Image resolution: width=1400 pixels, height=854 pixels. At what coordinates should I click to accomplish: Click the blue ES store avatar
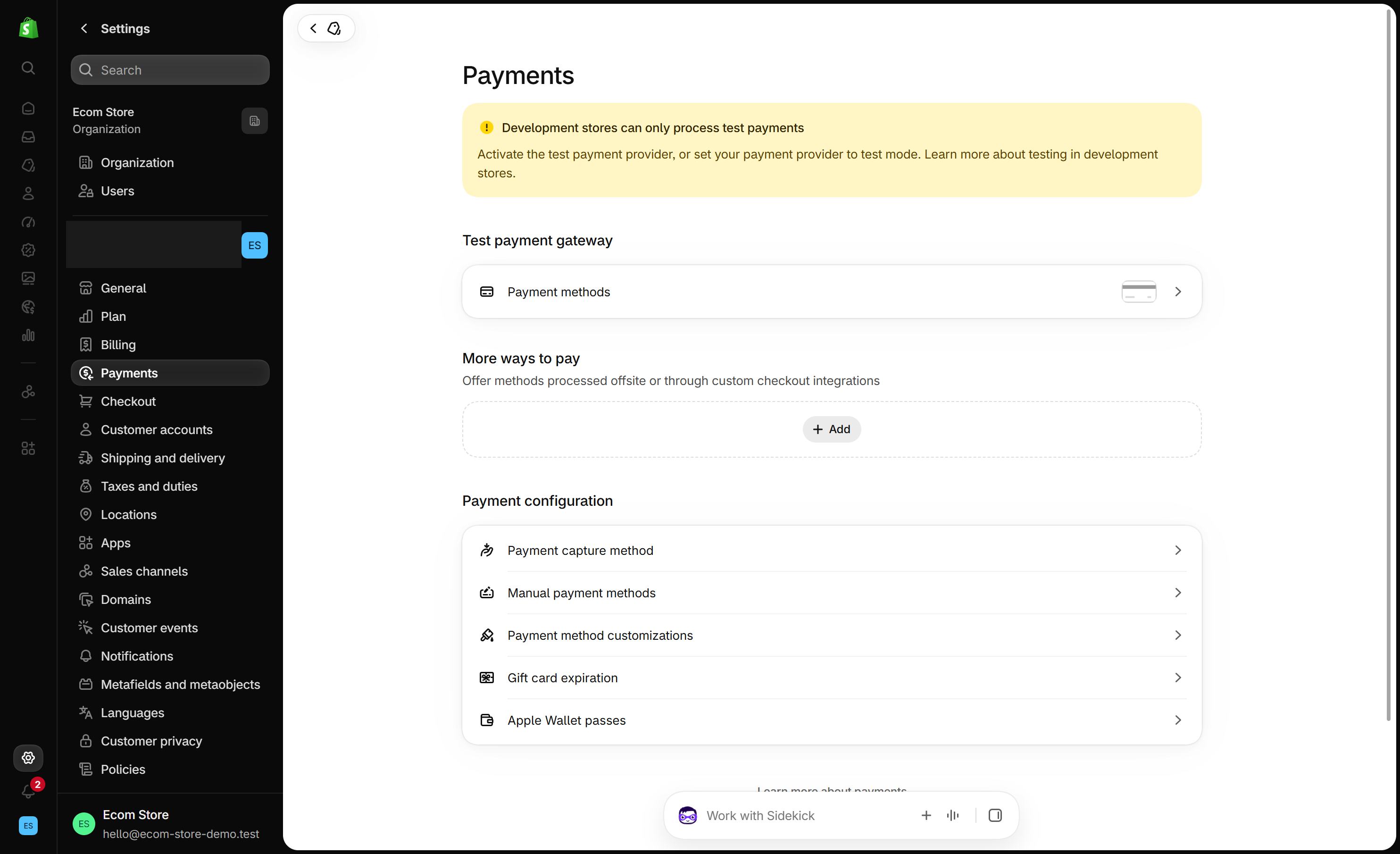tap(255, 245)
